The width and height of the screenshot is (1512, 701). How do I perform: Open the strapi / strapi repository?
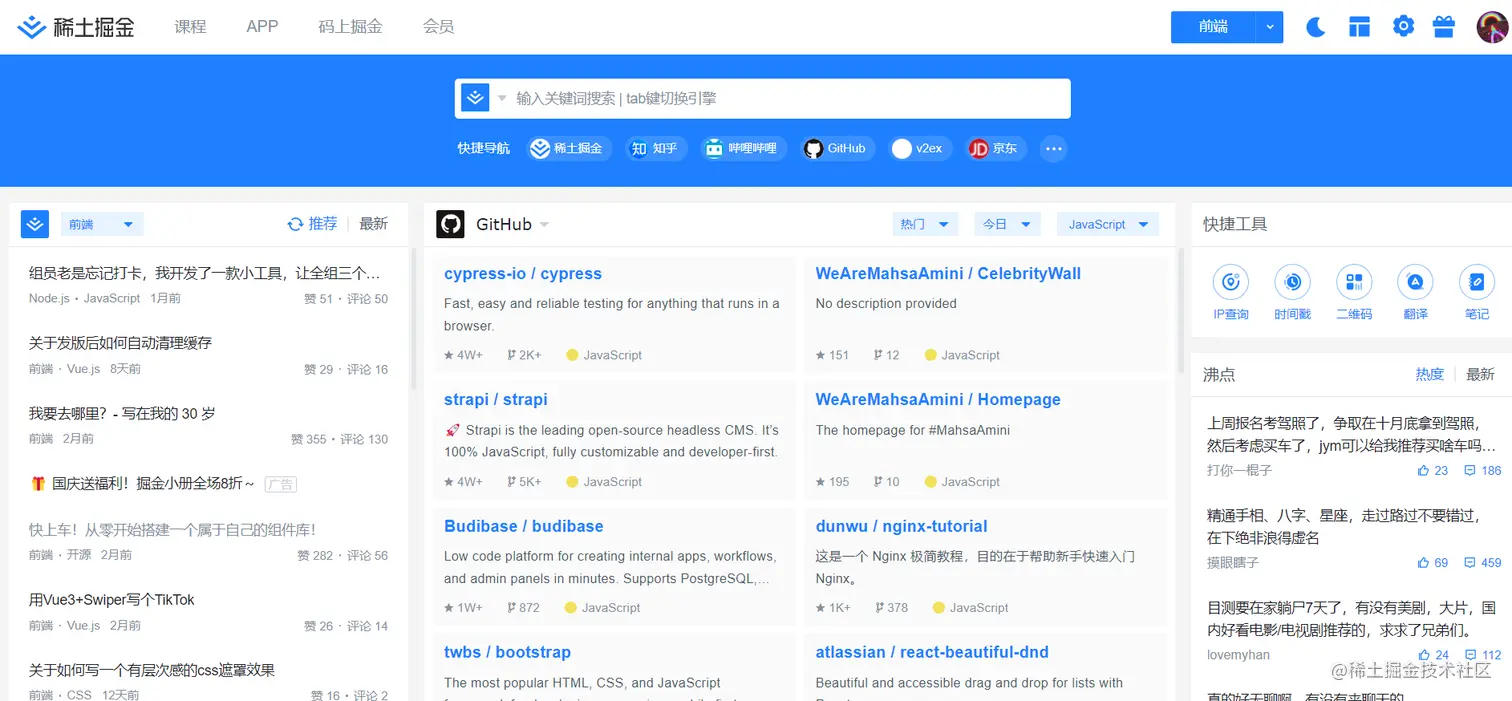496,399
